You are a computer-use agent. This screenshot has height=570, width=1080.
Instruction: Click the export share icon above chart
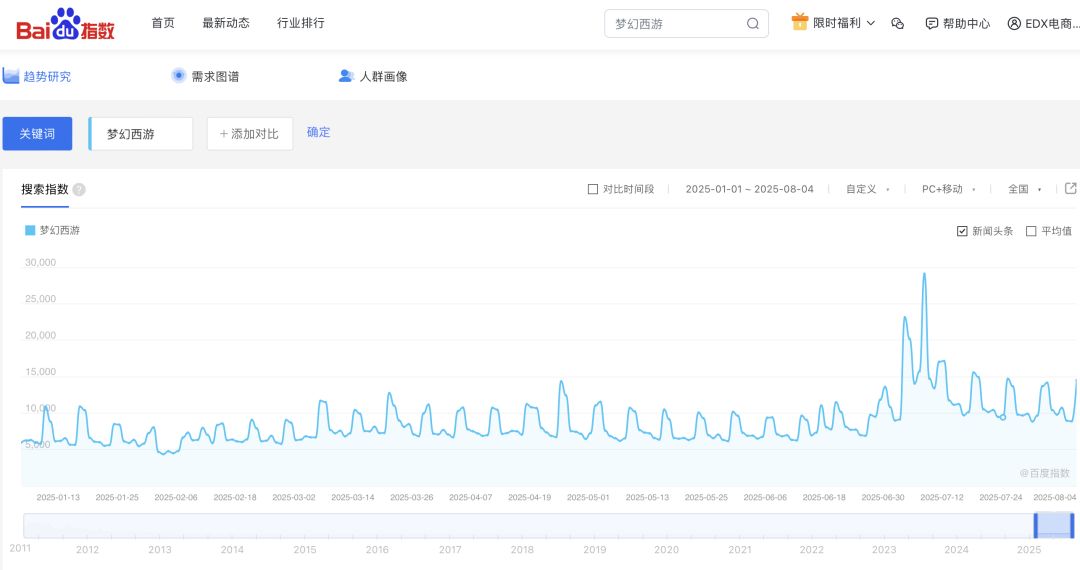pyautogui.click(x=1070, y=188)
